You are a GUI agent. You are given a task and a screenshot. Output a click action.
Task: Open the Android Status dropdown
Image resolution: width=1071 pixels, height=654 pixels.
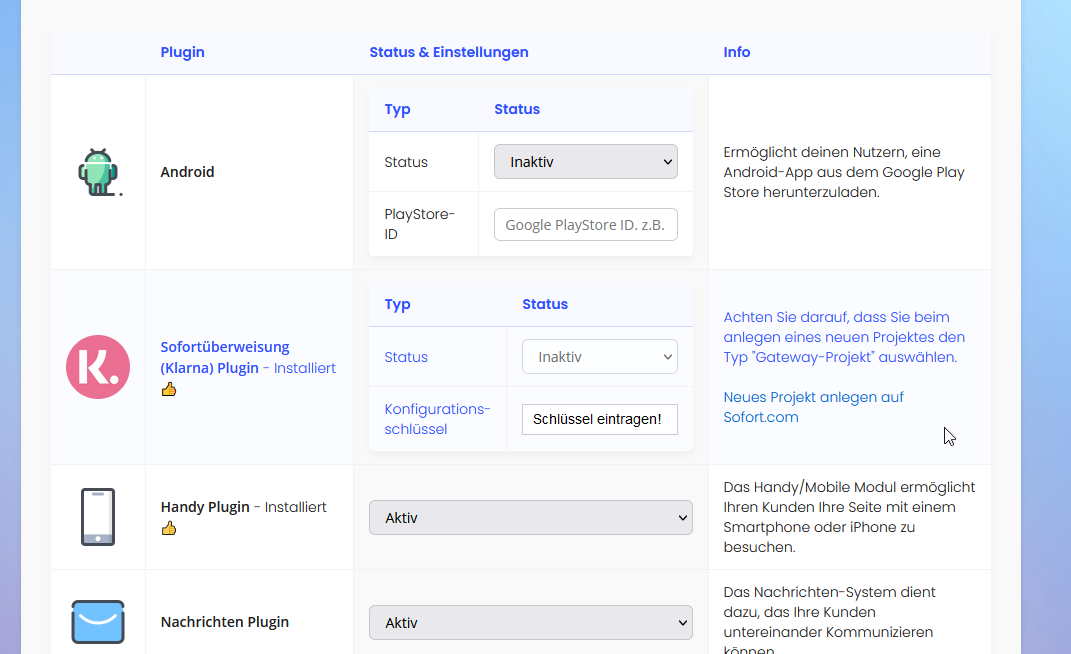pyautogui.click(x=585, y=162)
